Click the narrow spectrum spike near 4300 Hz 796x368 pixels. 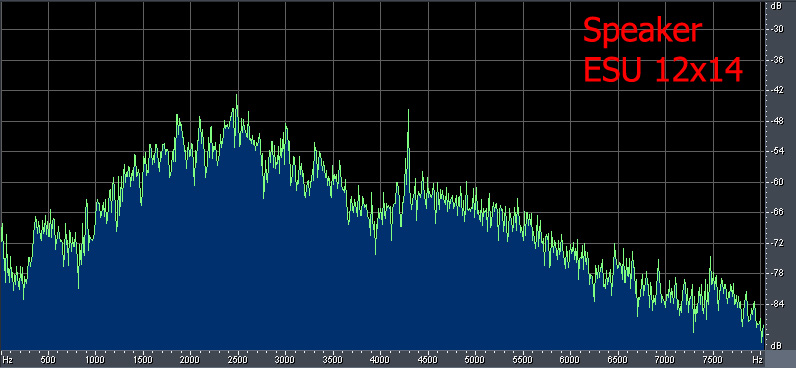click(x=408, y=147)
